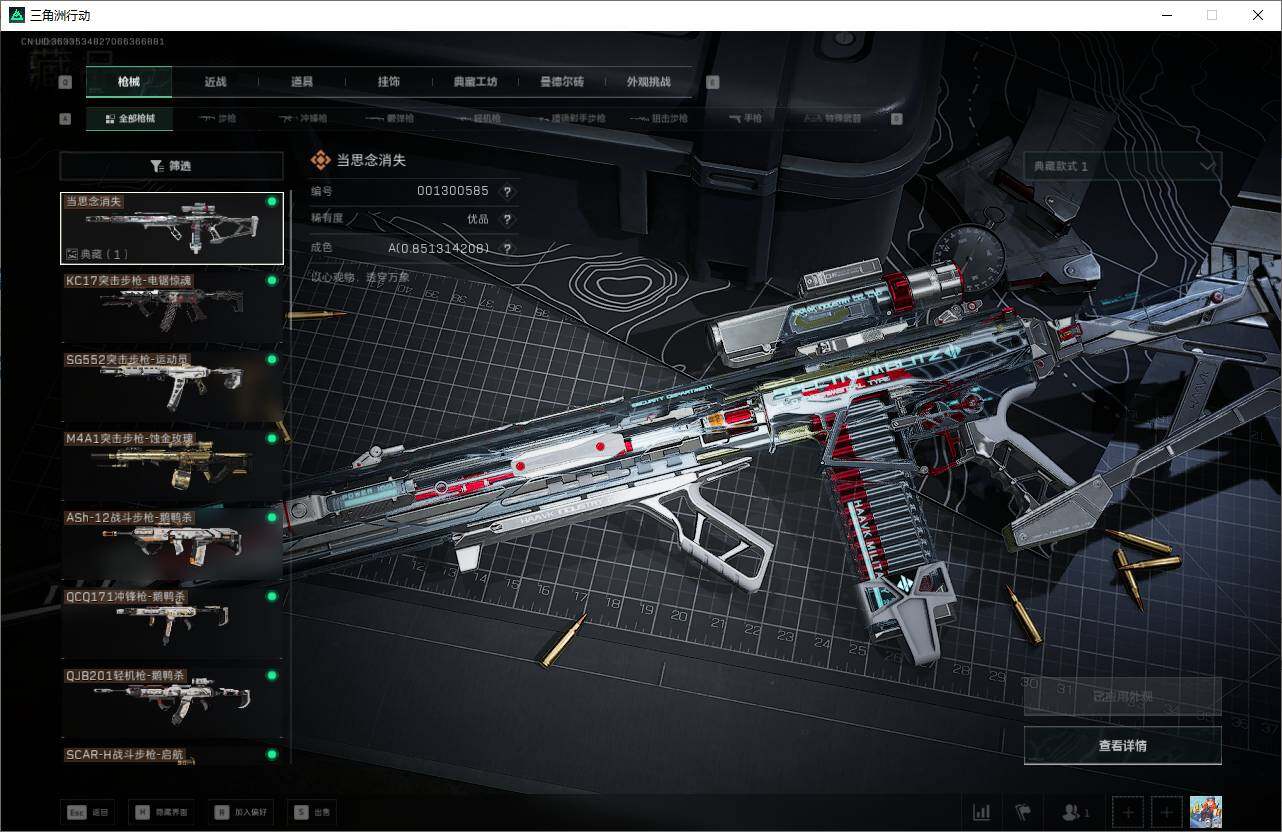Open the statistics bar-chart icon at bottom

(x=981, y=812)
